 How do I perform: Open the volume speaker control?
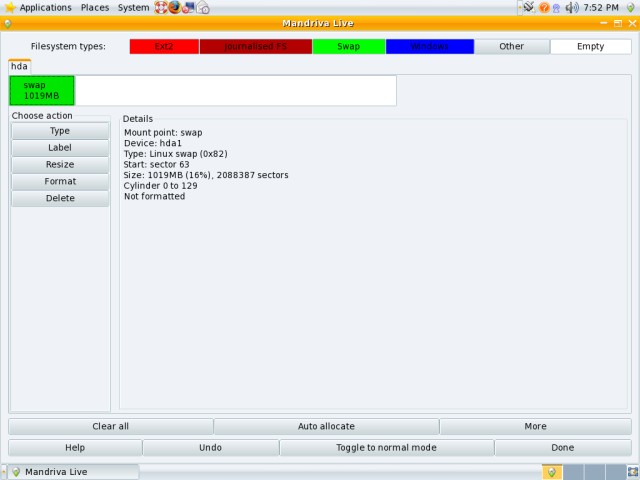[x=571, y=7]
